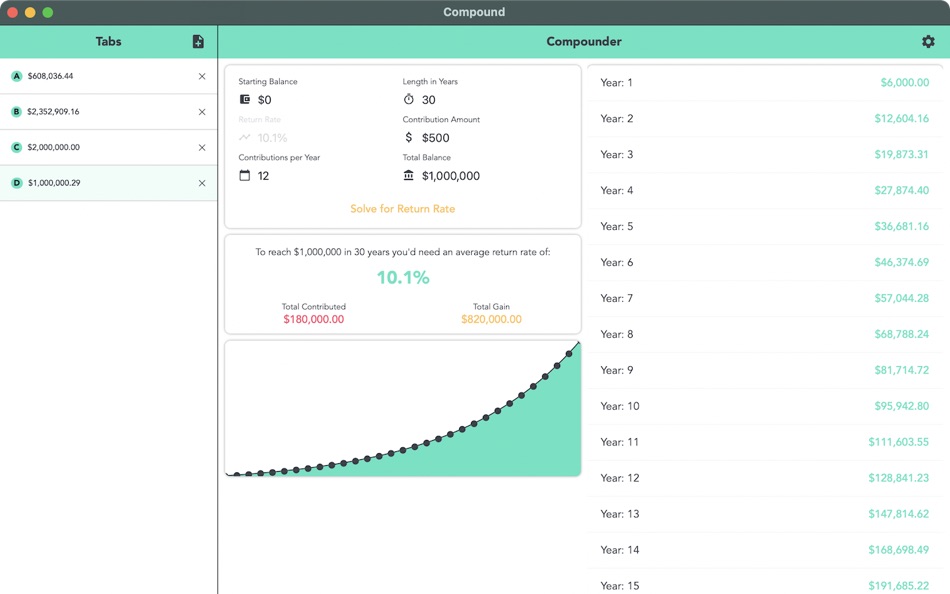Add a new tab with the document-plus icon
950x594 pixels.
(x=198, y=41)
